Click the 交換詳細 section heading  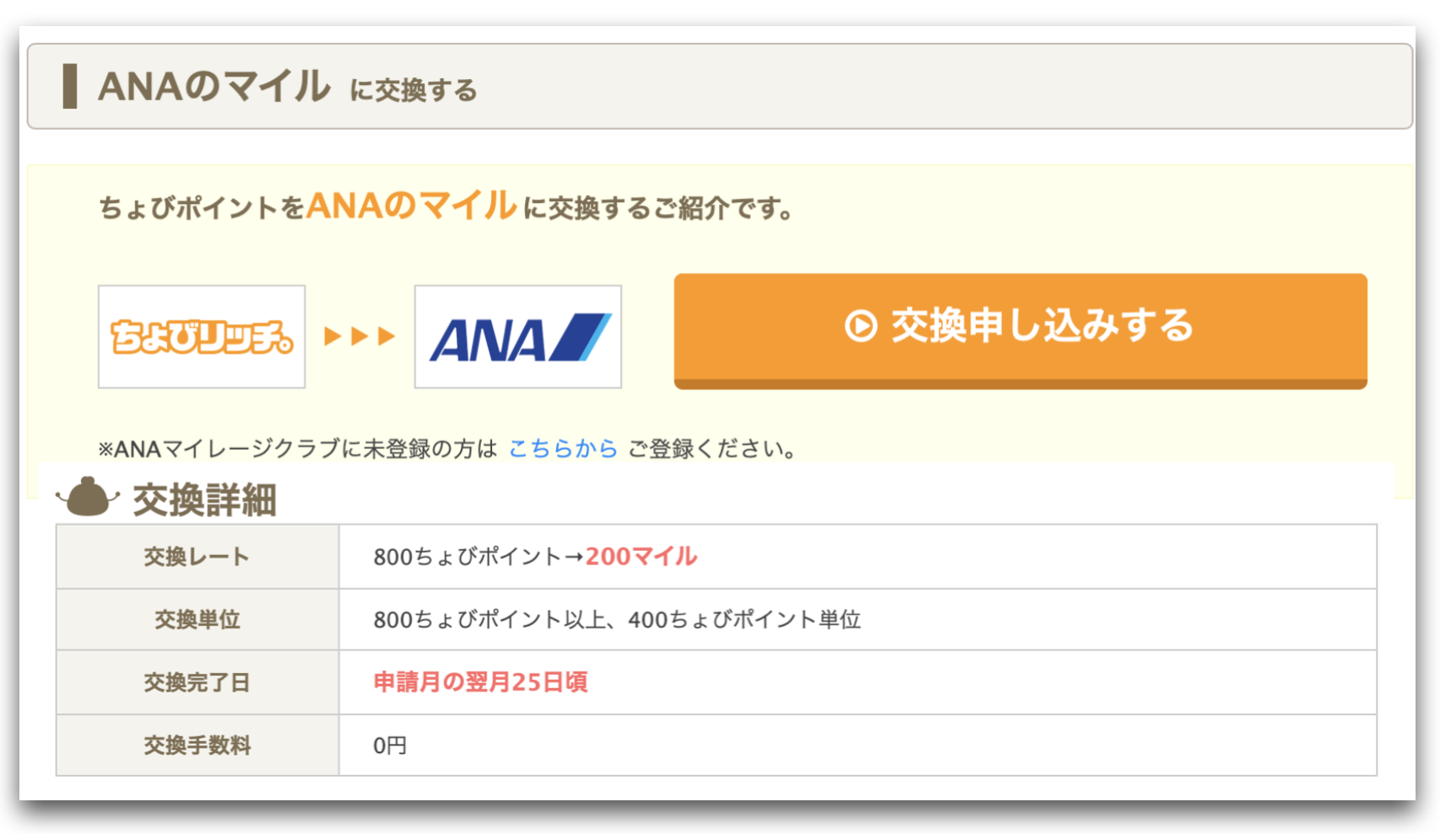pyautogui.click(x=205, y=500)
